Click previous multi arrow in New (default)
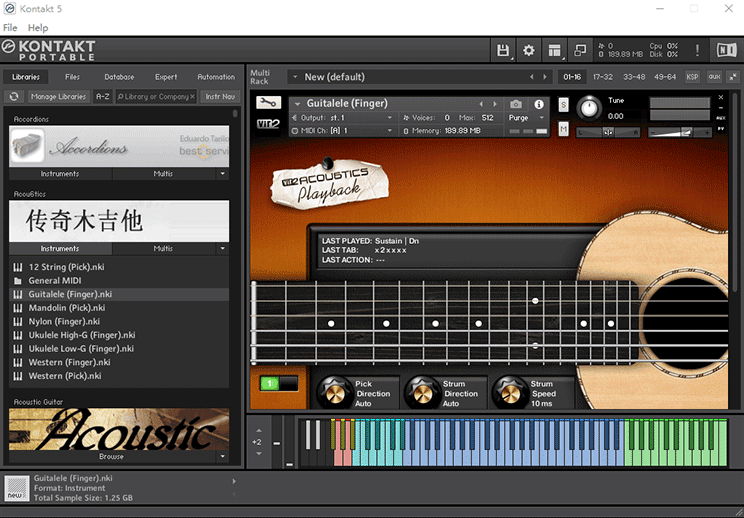The height and width of the screenshot is (518, 744). pyautogui.click(x=531, y=77)
